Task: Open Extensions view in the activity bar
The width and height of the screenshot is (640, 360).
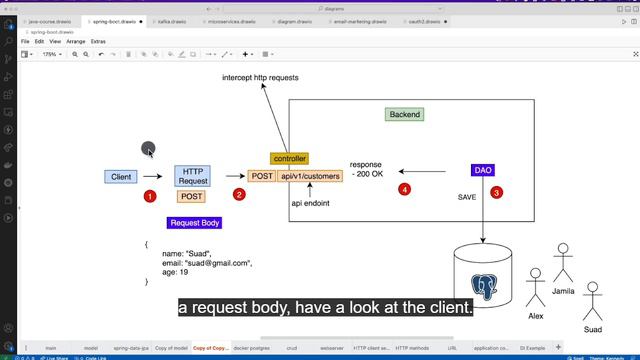Action: coord(8,95)
